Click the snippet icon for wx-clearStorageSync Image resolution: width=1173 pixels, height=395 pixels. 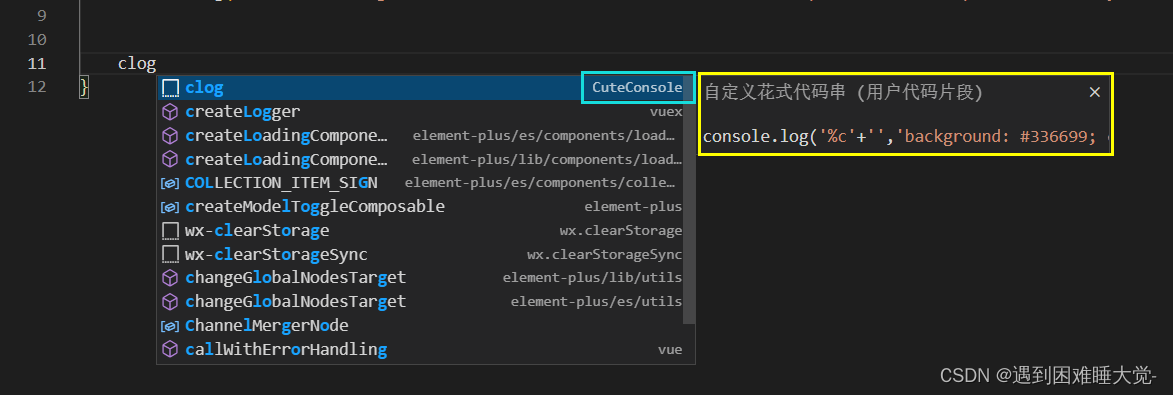[x=171, y=254]
